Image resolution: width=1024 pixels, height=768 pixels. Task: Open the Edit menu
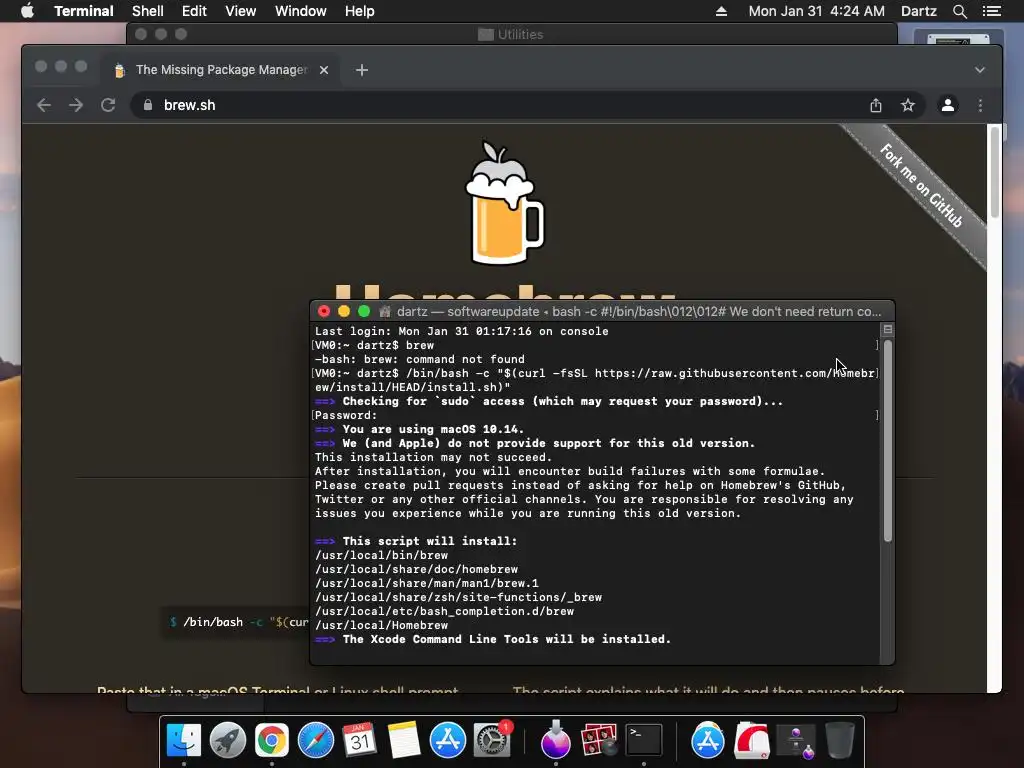(x=194, y=11)
